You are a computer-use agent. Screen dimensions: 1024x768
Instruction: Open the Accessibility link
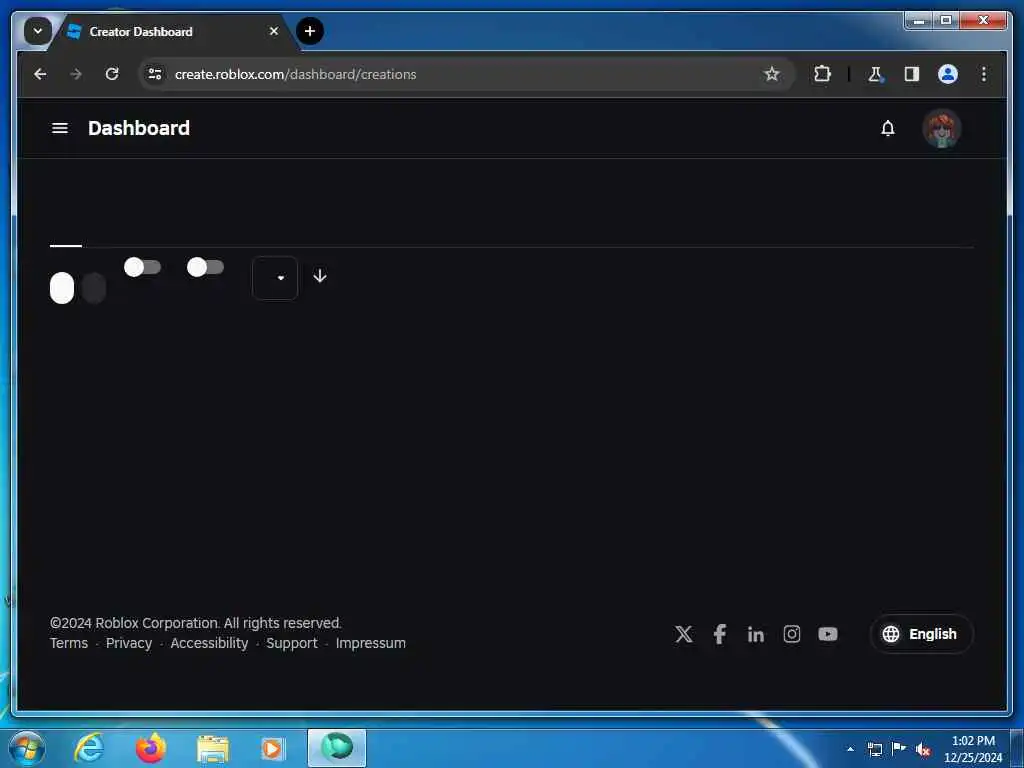209,643
